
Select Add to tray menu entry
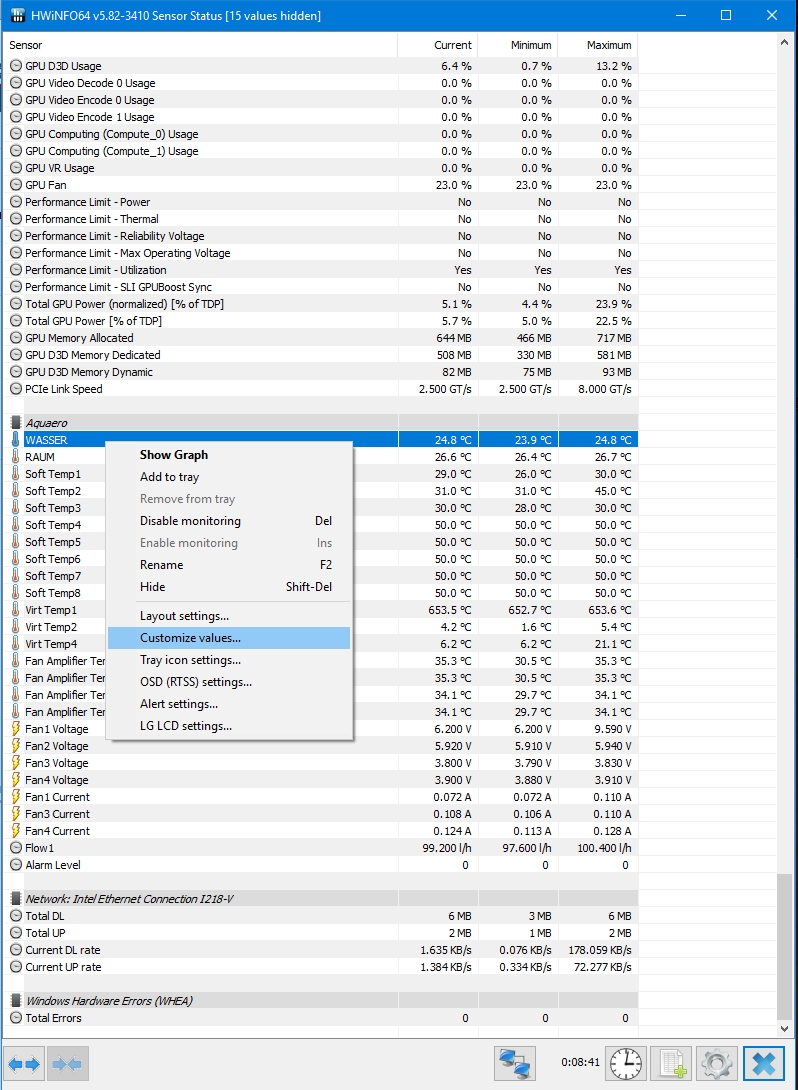point(229,477)
